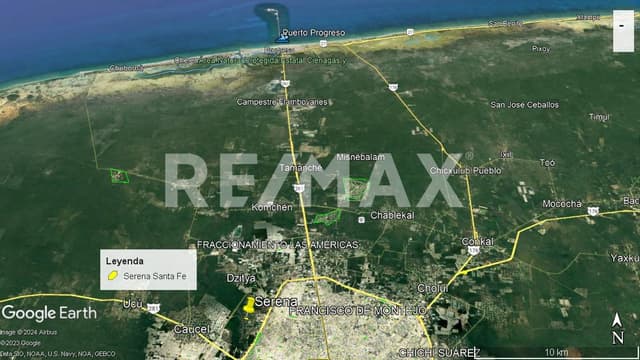Click the Image 2024 Airbus attribution text
Viewport: 640px width, 360px height.
pyautogui.click(x=29, y=333)
